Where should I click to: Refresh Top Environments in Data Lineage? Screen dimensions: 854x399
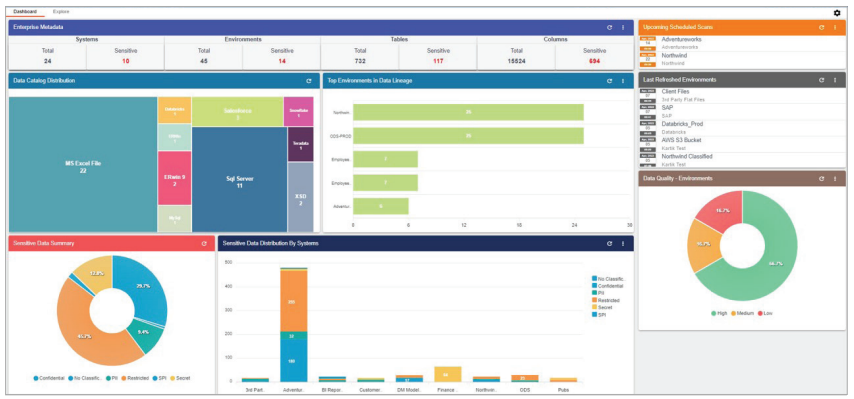click(x=609, y=81)
